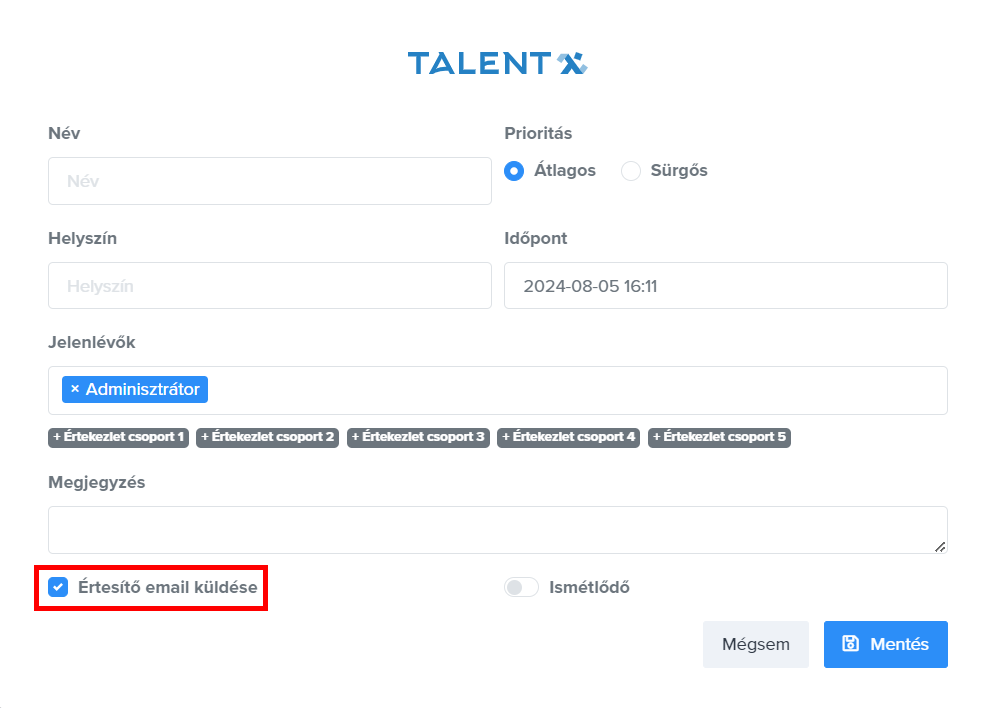Open the Időpont date time picker
993x708 pixels.
(725, 286)
